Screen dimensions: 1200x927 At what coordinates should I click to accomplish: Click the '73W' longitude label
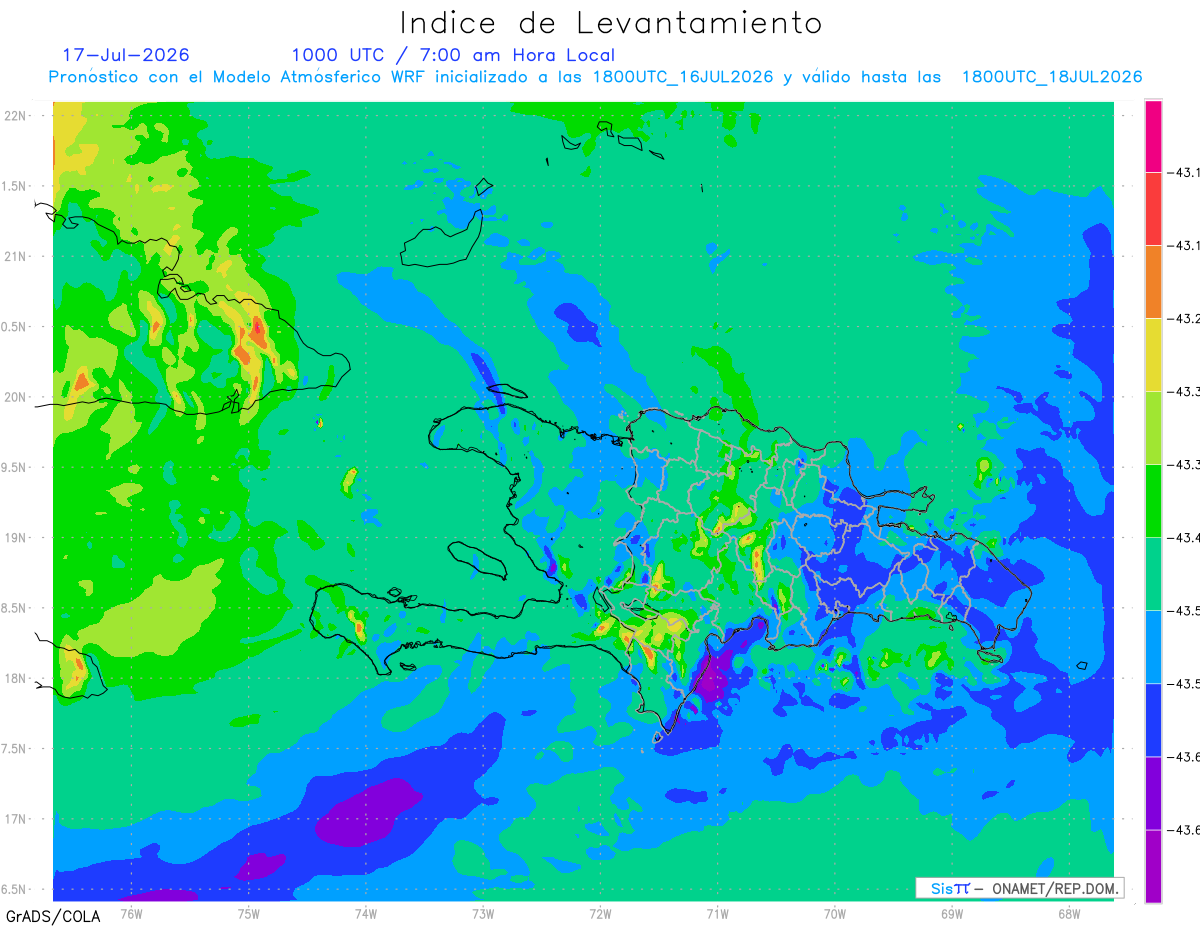483,913
